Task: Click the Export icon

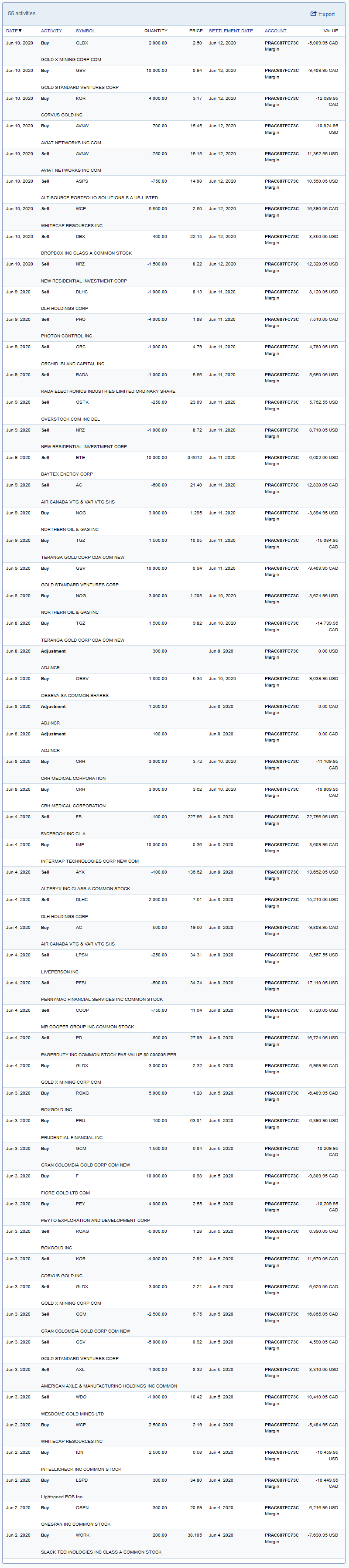Action: pos(313,14)
